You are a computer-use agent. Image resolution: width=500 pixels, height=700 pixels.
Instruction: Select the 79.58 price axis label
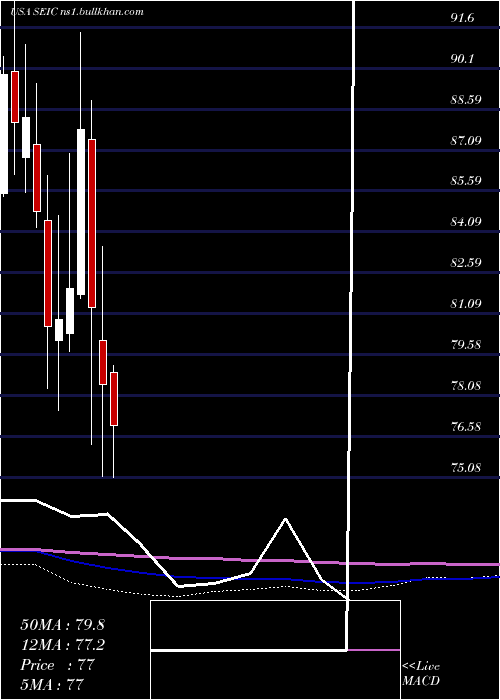pos(466,345)
